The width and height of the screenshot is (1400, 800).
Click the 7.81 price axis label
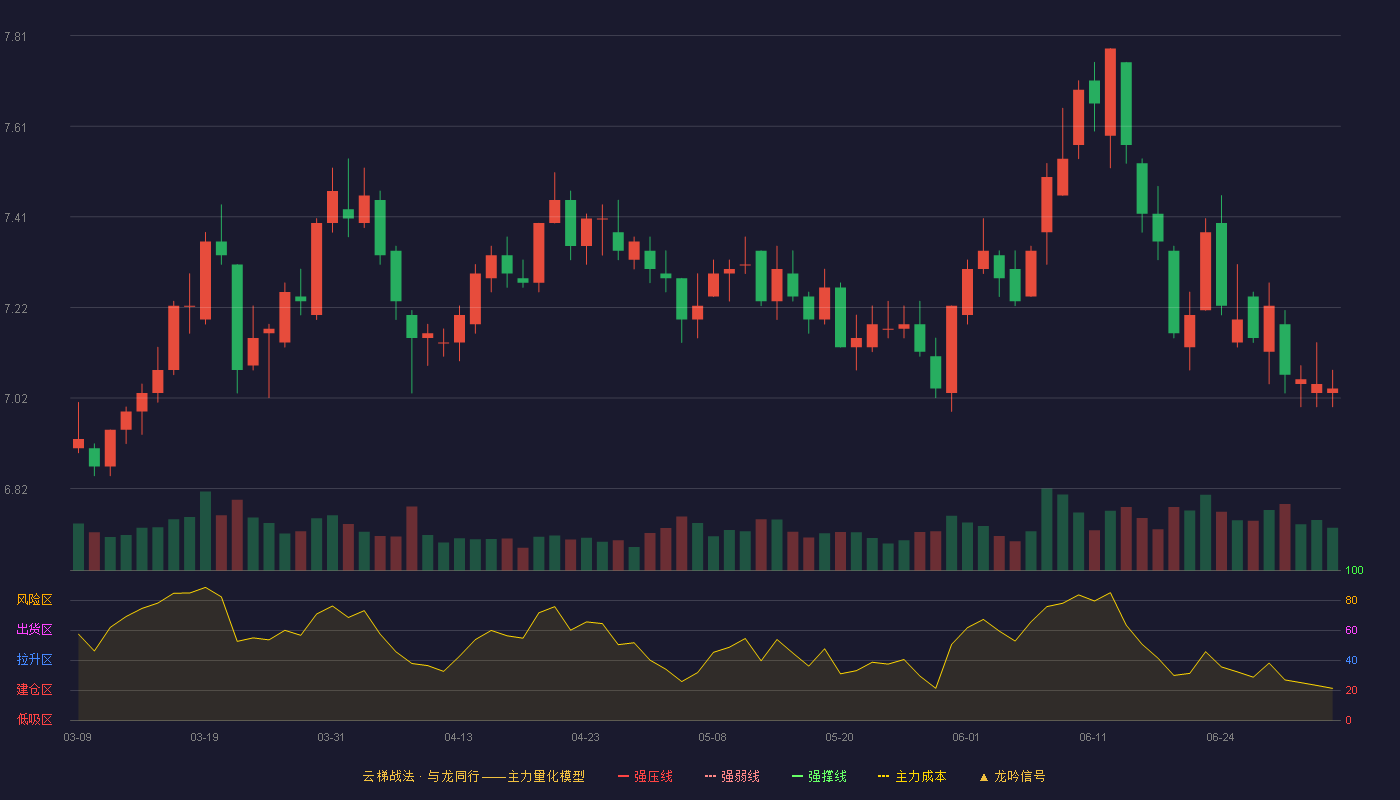coord(15,37)
